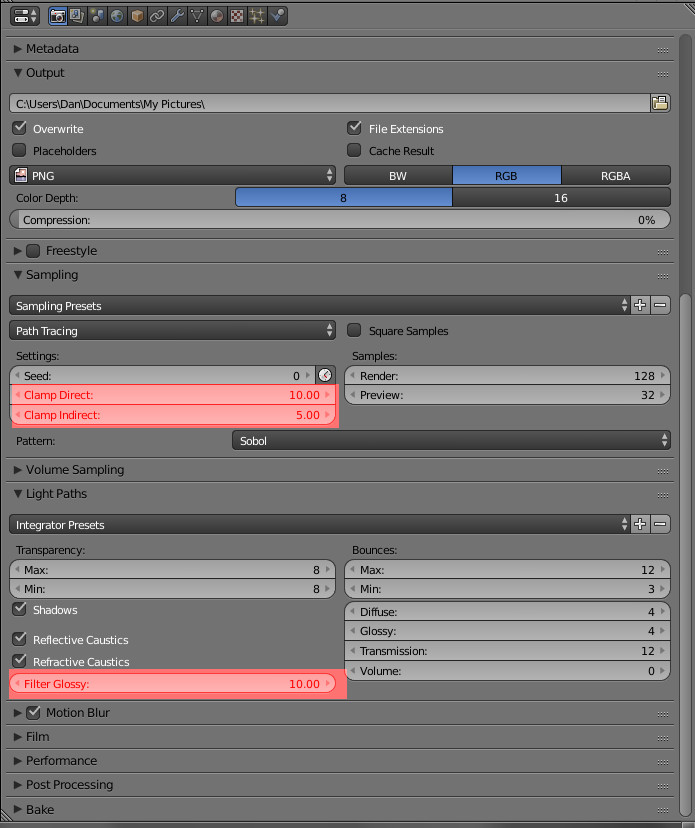Open the Path Tracing integrator dropdown
This screenshot has height=828, width=695.
[x=172, y=331]
